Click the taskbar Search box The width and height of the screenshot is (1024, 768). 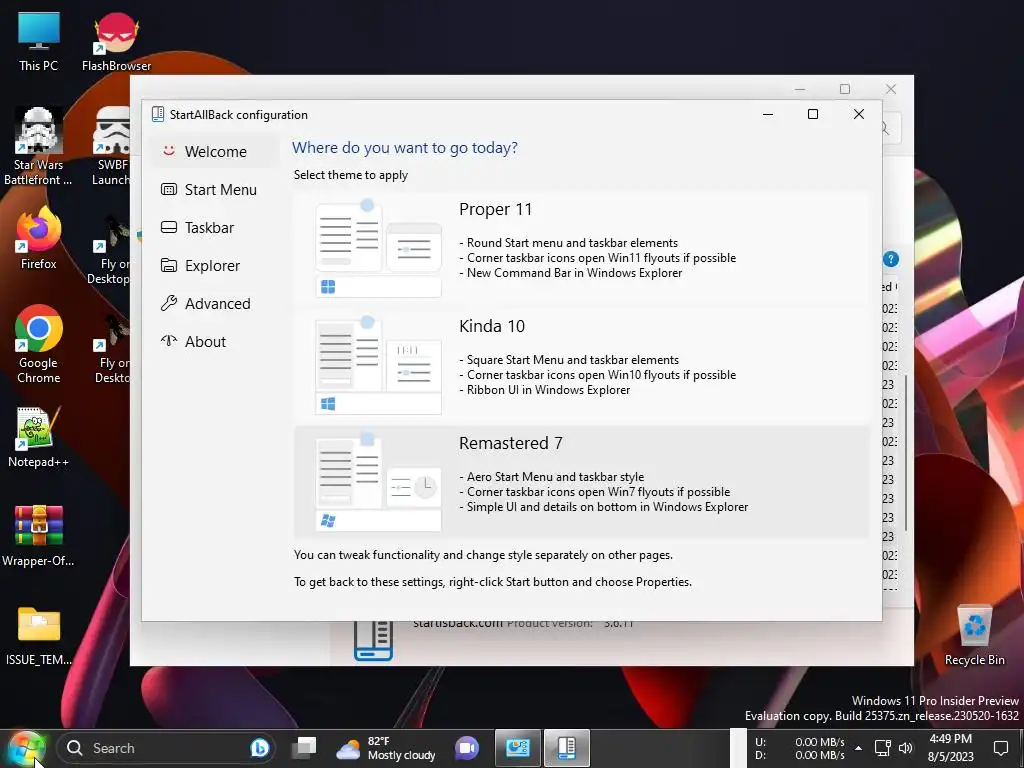[167, 748]
